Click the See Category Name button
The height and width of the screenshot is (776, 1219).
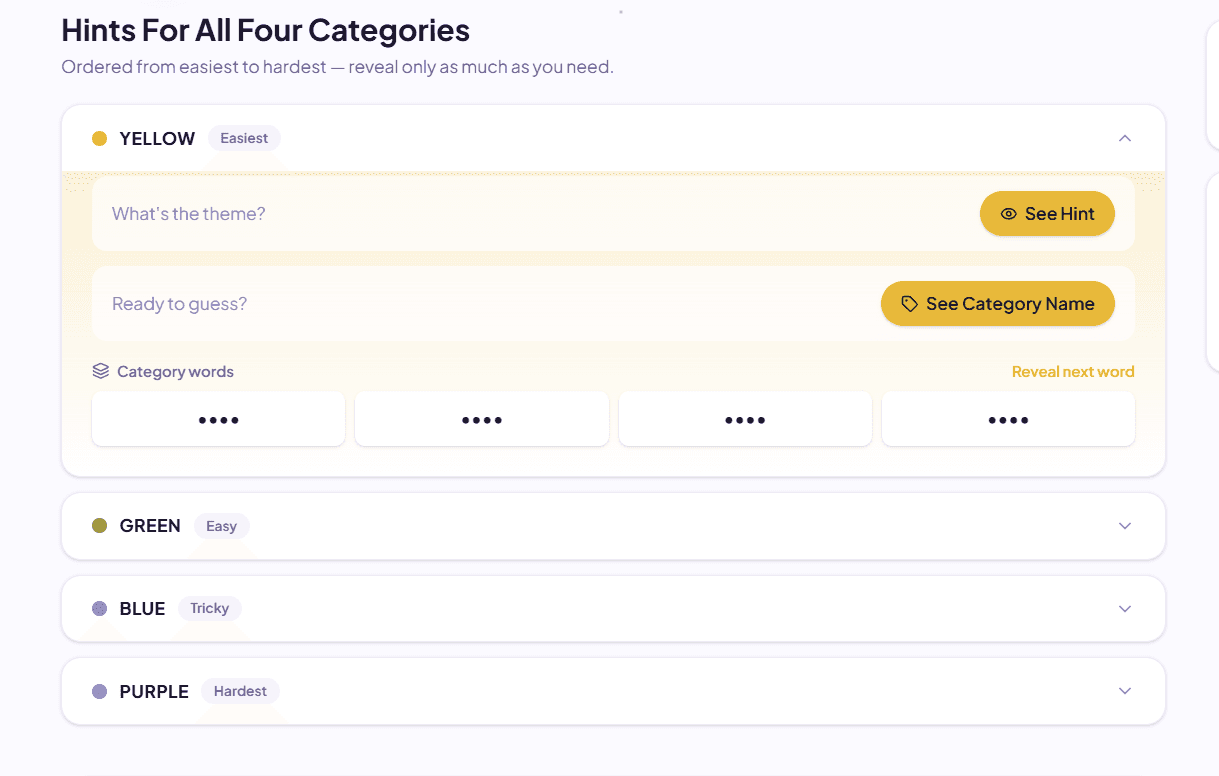click(x=998, y=304)
